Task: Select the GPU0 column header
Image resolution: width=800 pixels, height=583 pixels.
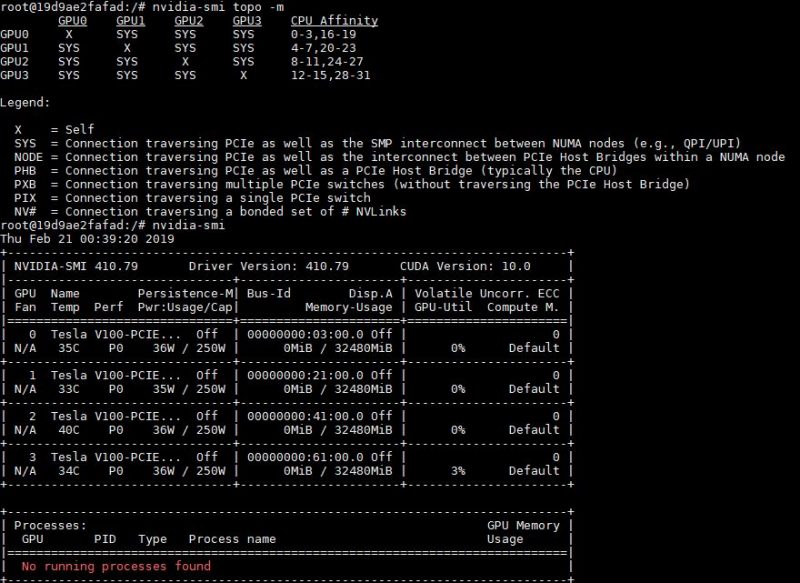Action: tap(72, 21)
